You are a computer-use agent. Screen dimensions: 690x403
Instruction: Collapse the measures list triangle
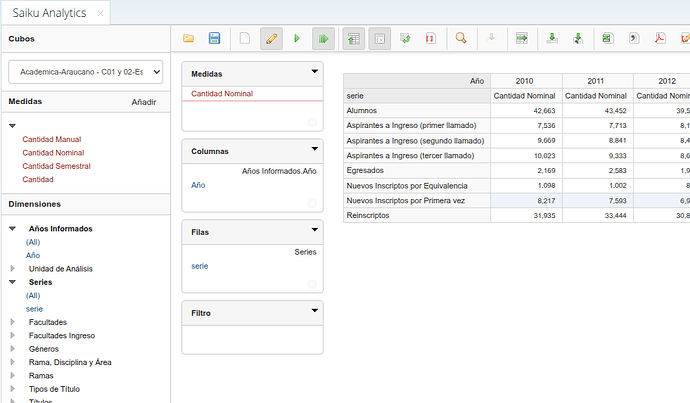tap(12, 126)
